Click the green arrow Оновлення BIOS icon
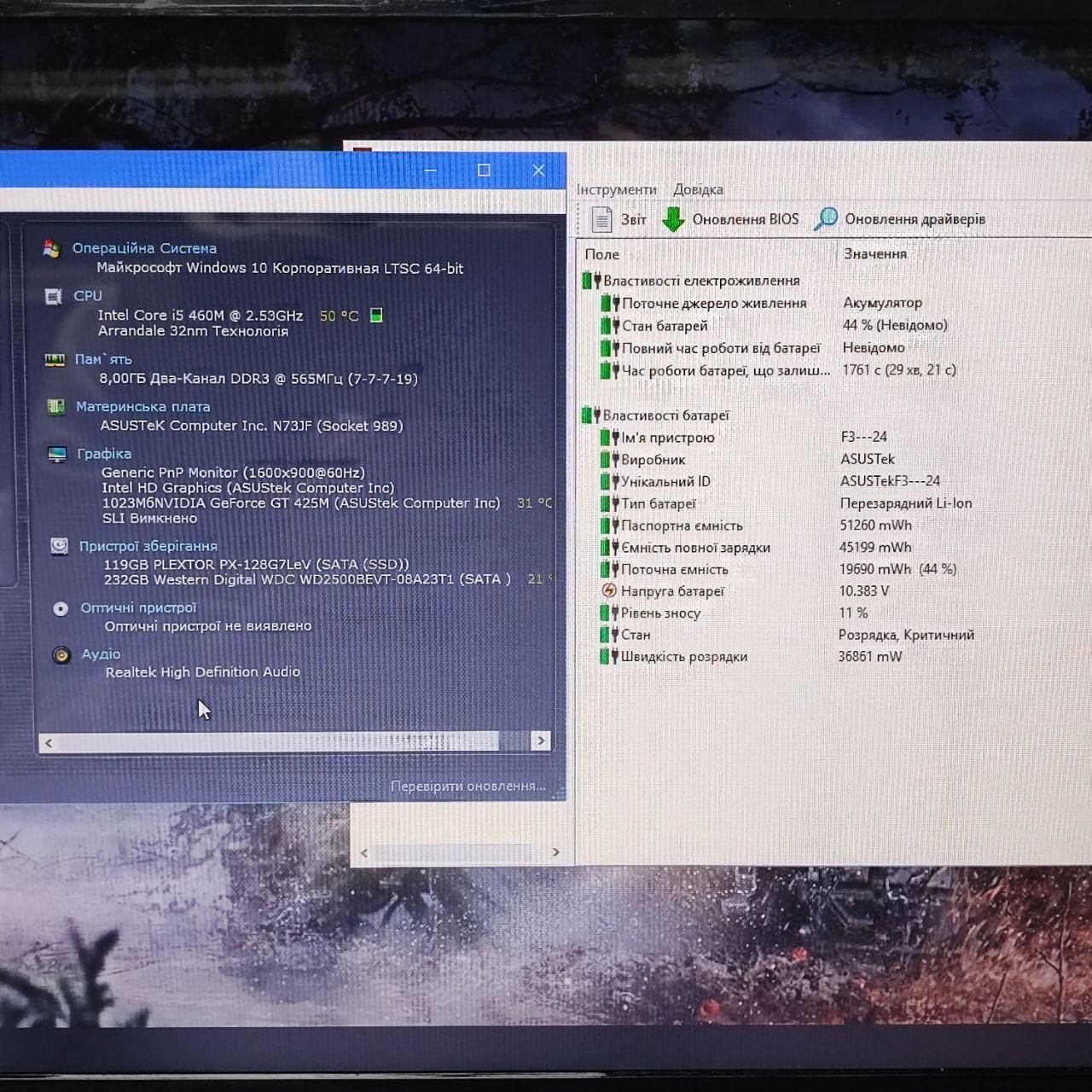The image size is (1092, 1092). tap(673, 219)
